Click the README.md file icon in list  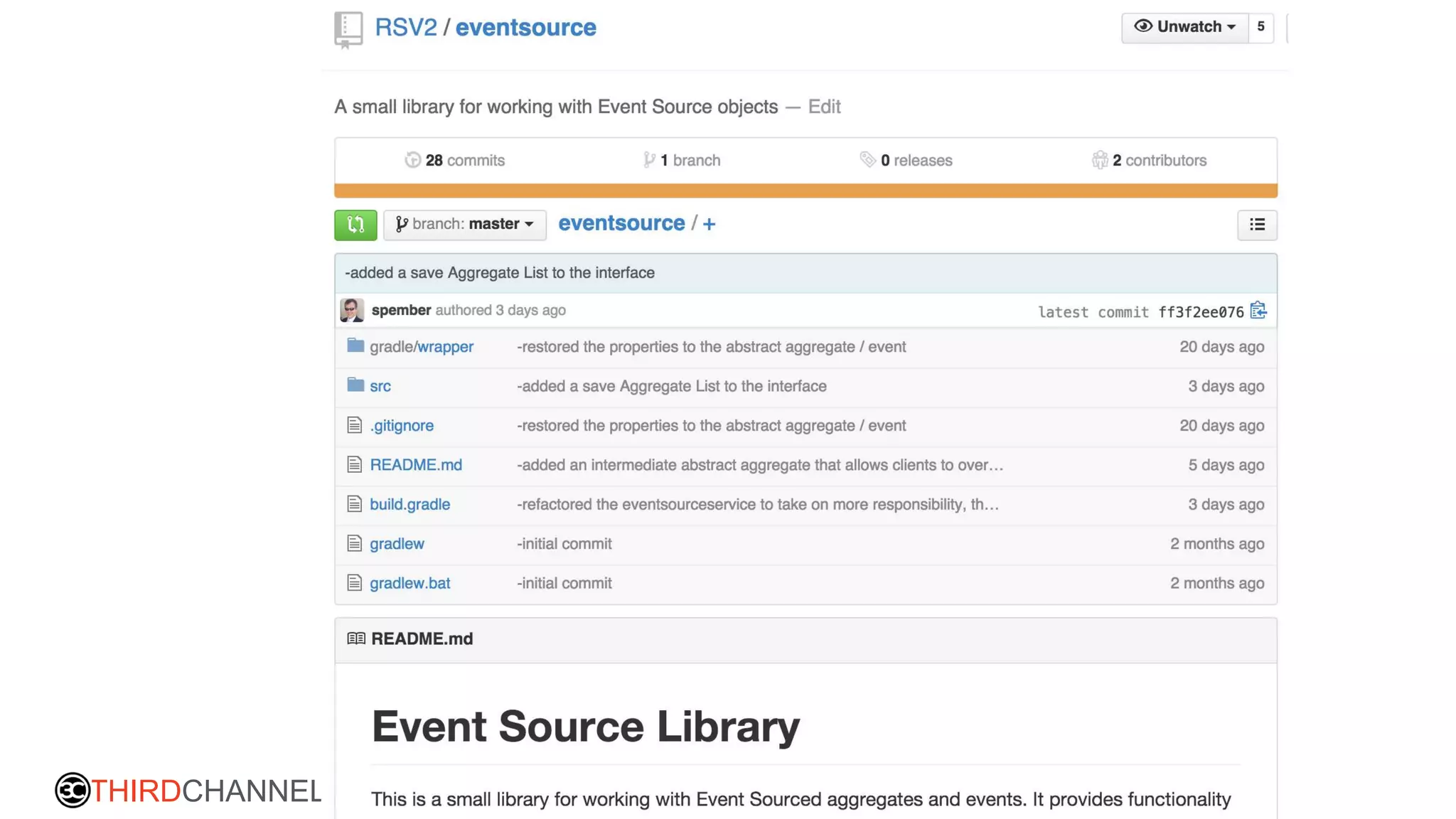coord(354,465)
